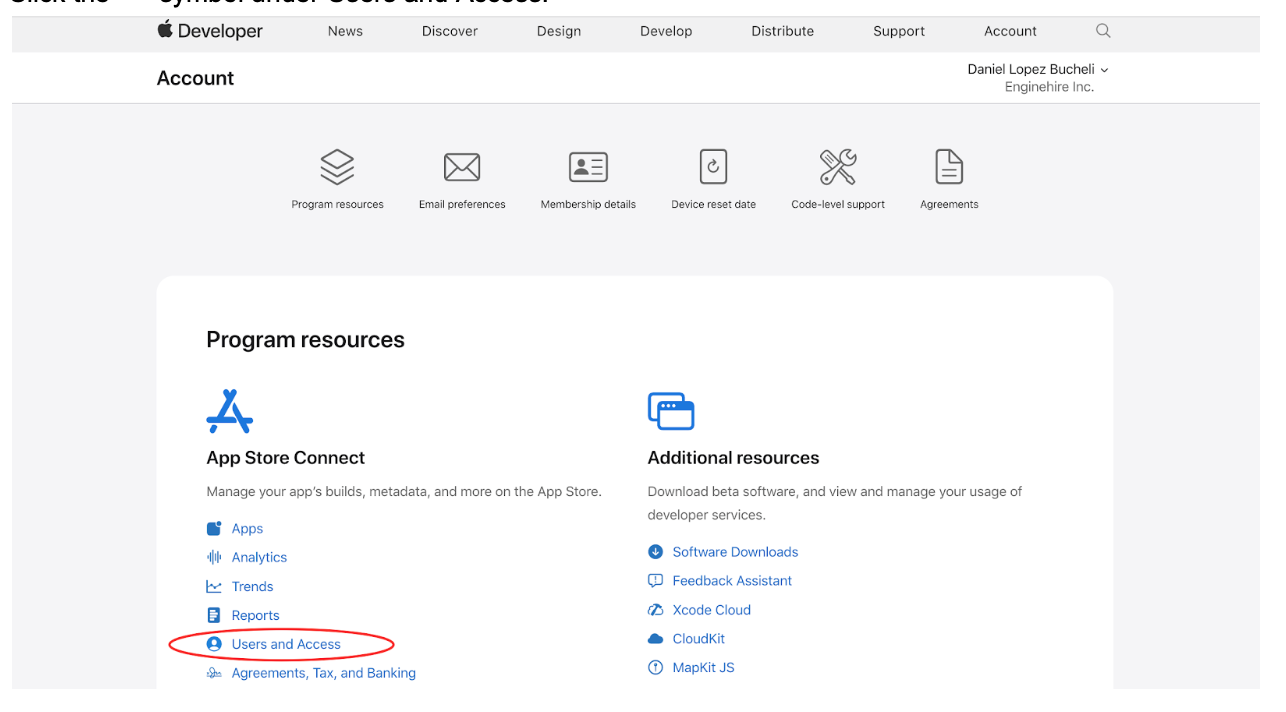The height and width of the screenshot is (712, 1286).
Task: Click the CloudKit cloud icon
Action: (x=656, y=639)
